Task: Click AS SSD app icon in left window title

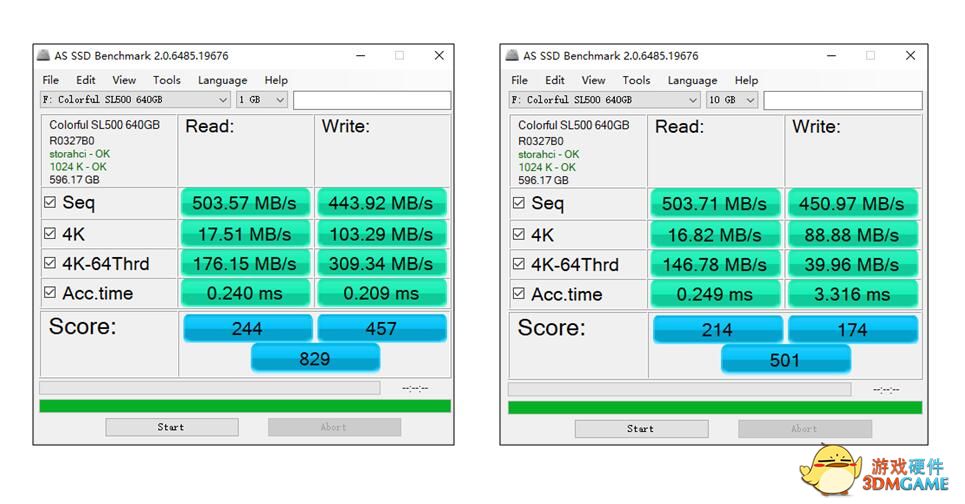Action: (x=43, y=55)
